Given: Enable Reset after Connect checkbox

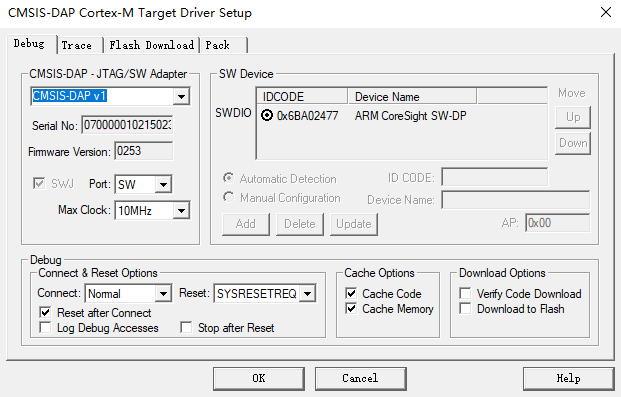Looking at the screenshot, I should coord(45,313).
